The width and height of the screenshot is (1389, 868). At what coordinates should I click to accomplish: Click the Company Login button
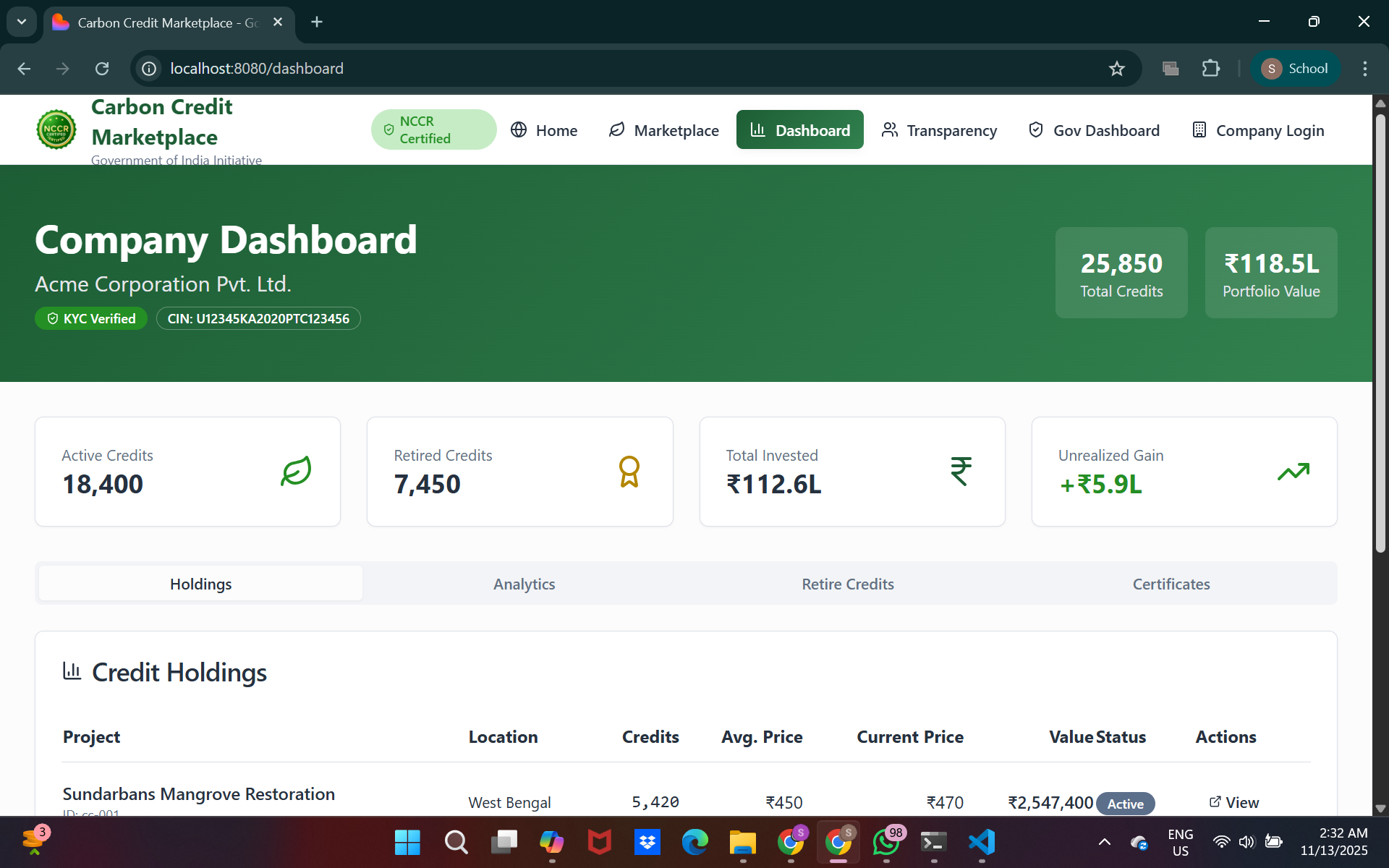[1258, 130]
